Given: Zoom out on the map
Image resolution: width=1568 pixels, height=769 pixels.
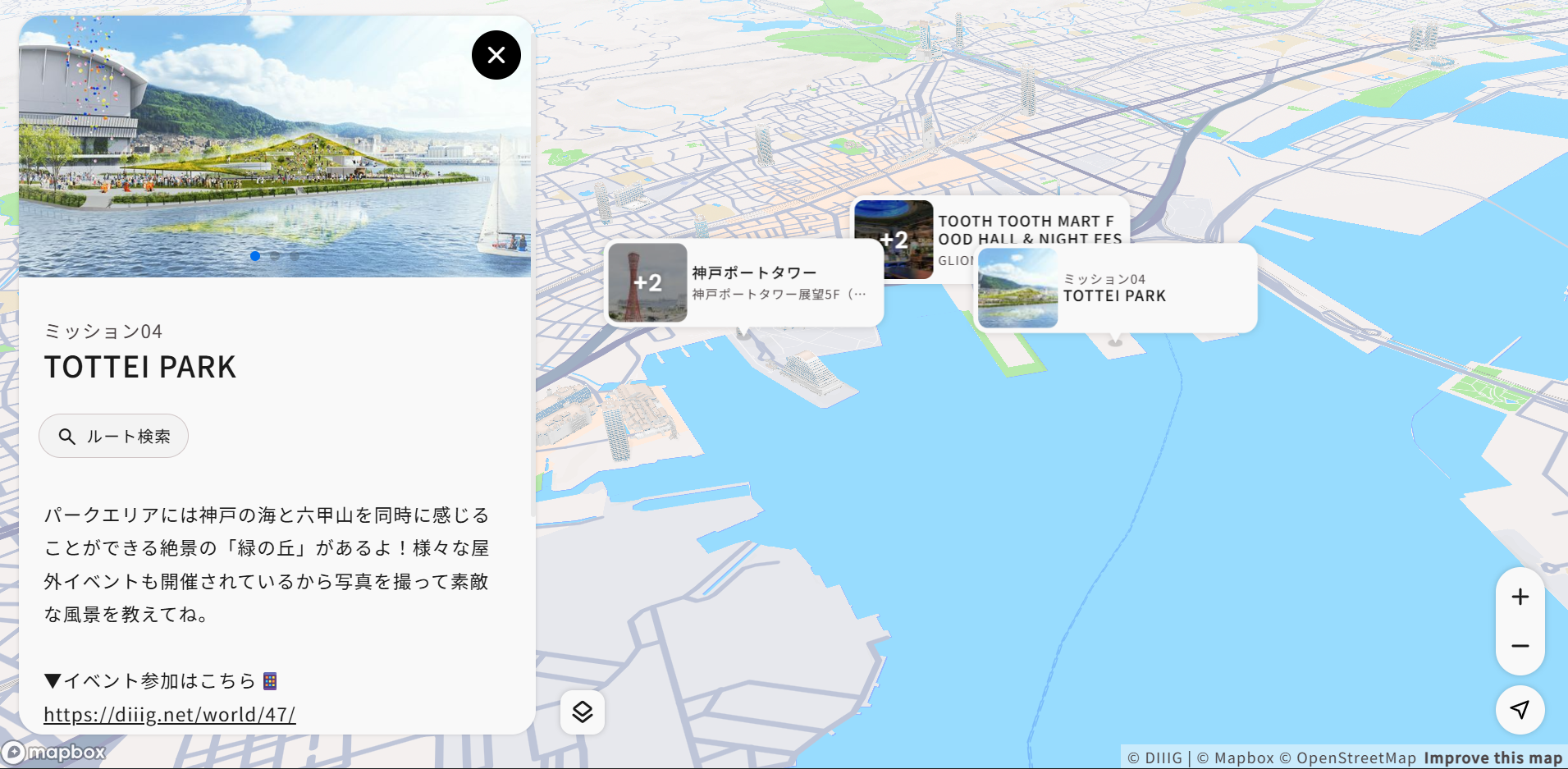Looking at the screenshot, I should [x=1520, y=646].
